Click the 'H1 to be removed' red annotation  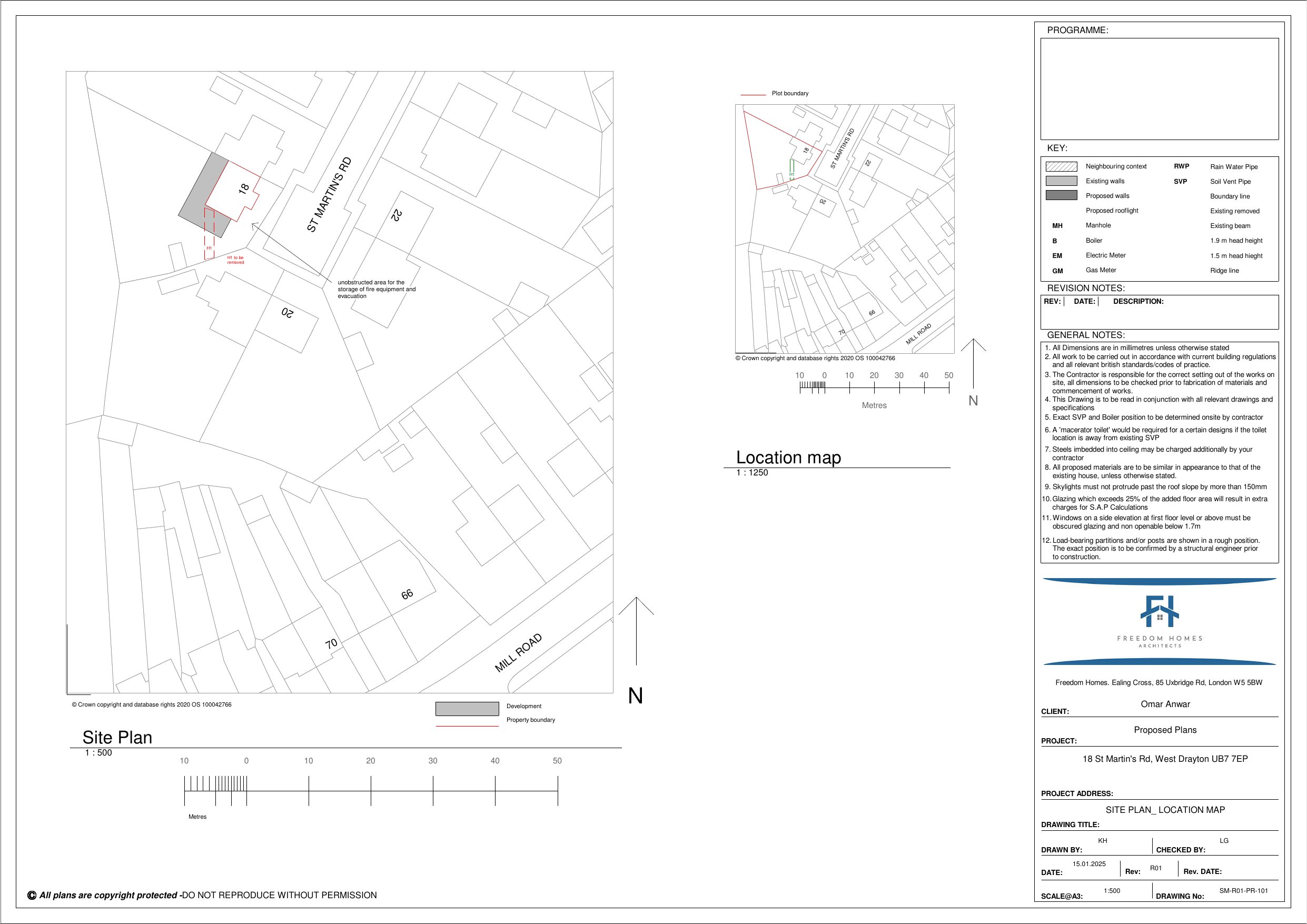coord(235,260)
